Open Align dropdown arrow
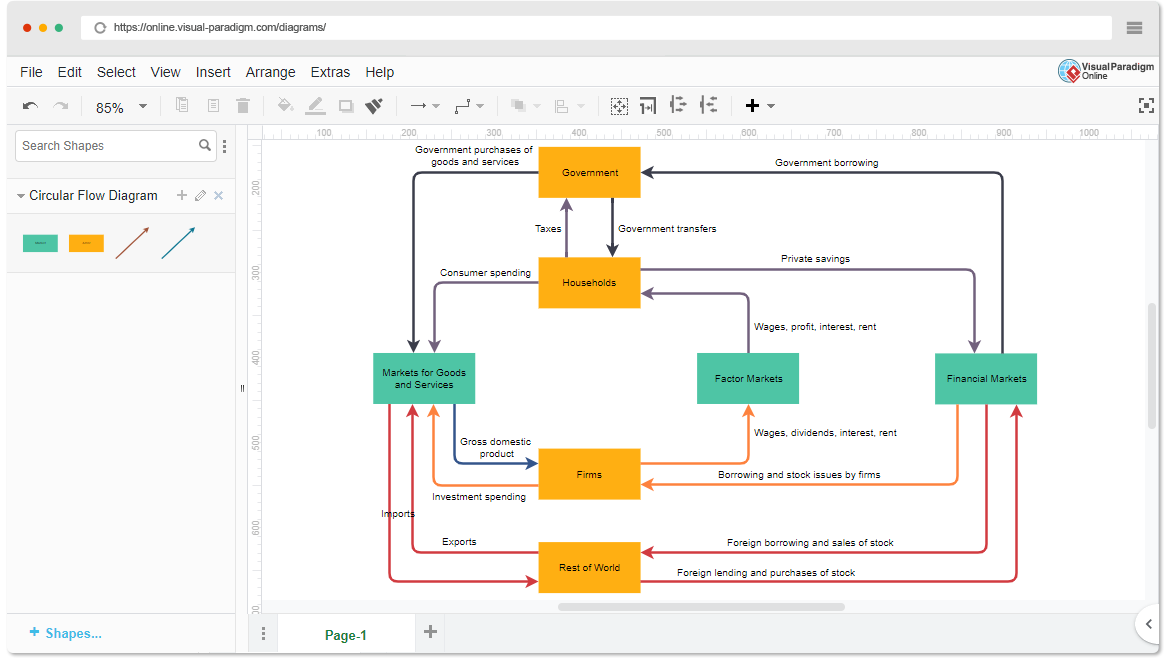The width and height of the screenshot is (1170, 665). (581, 107)
